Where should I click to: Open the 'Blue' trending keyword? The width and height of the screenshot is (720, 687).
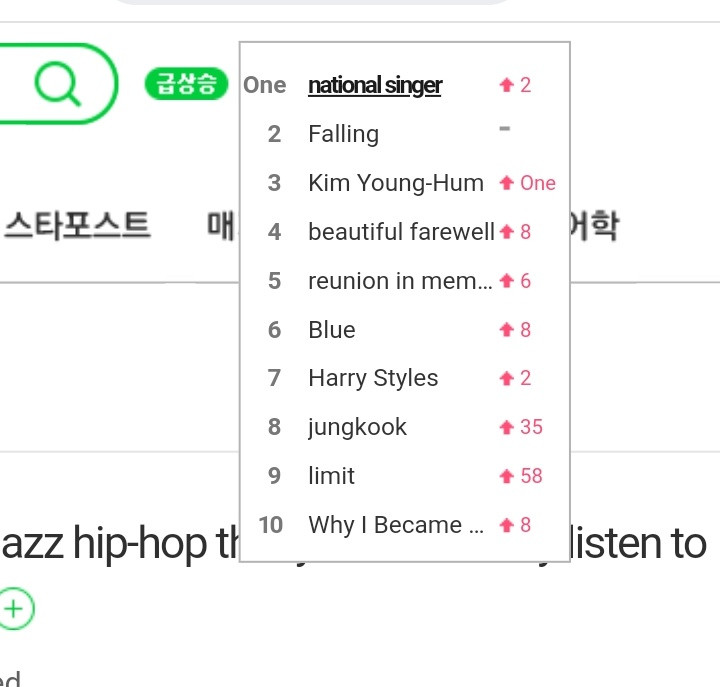tap(332, 330)
